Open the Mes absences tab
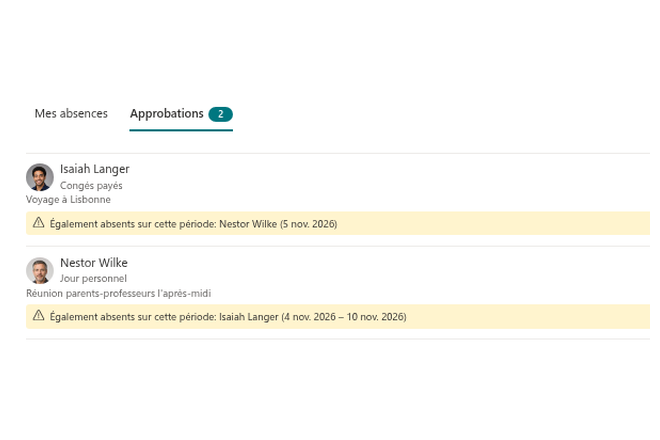This screenshot has height=440, width=660. (71, 114)
